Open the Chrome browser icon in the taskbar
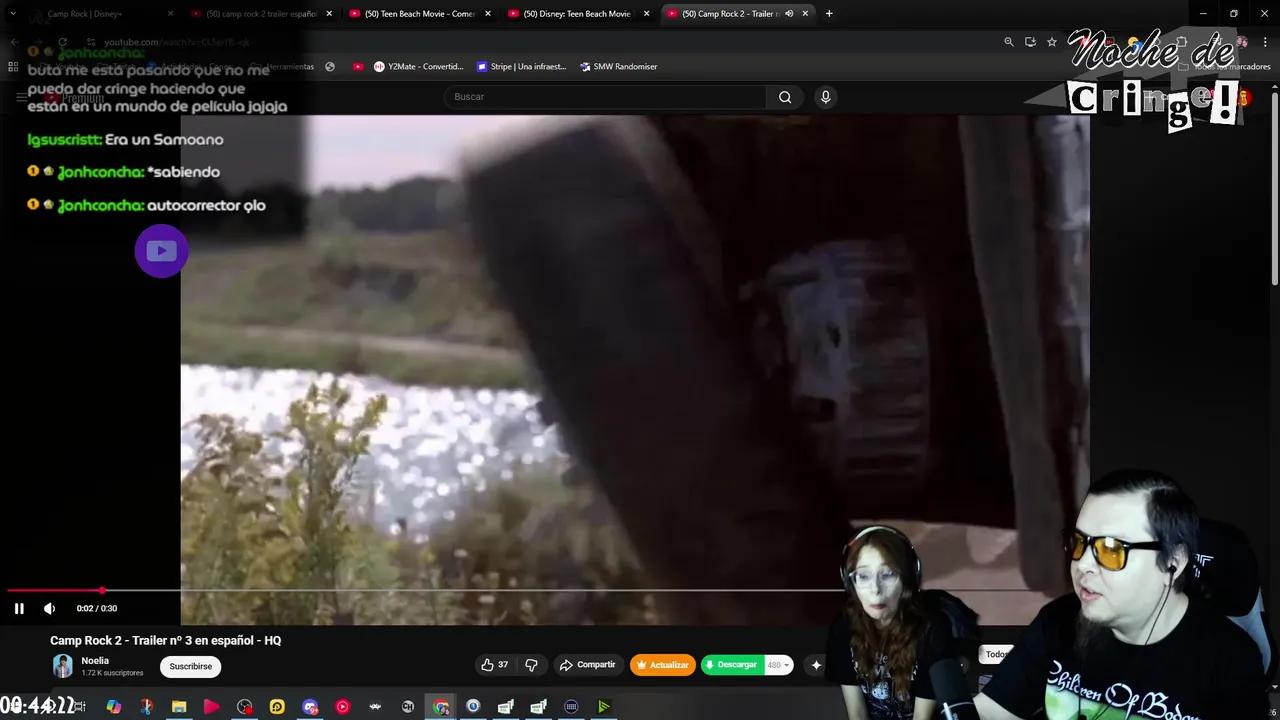The height and width of the screenshot is (720, 1280). [x=440, y=707]
